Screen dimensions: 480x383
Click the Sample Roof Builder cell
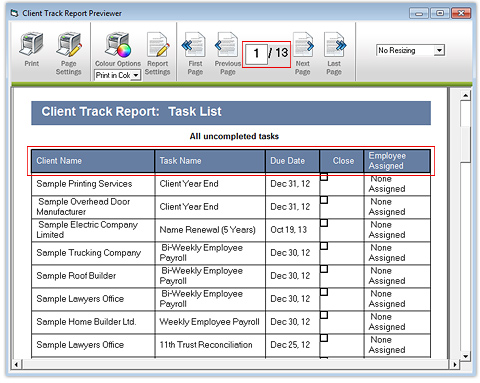click(x=93, y=276)
